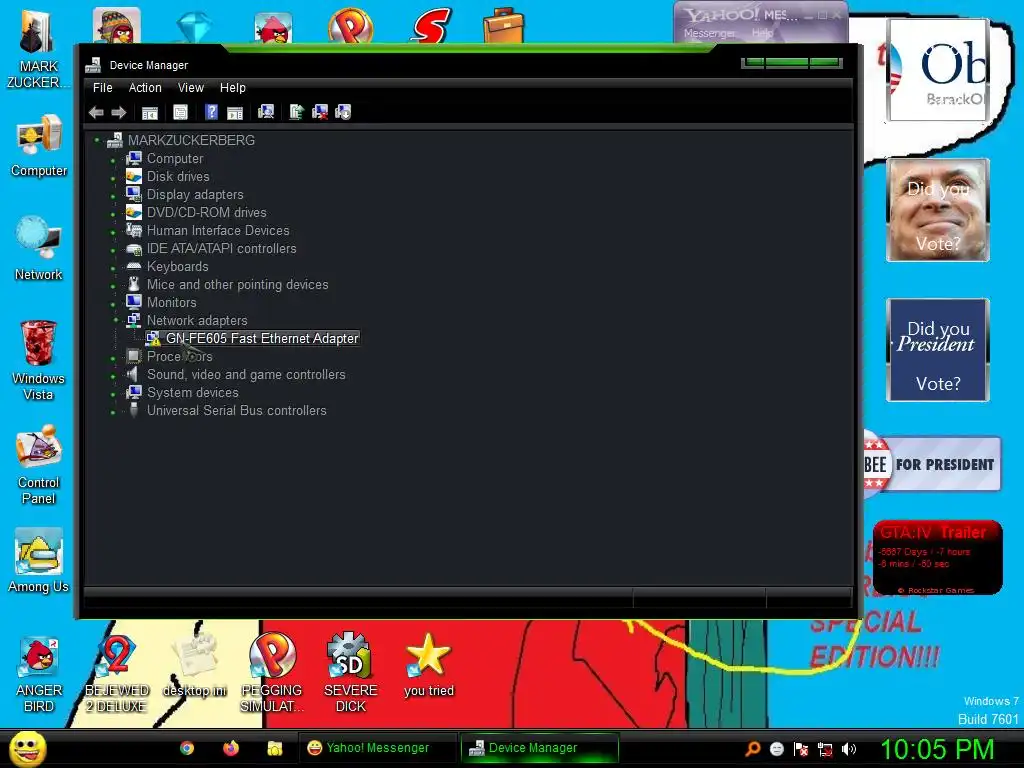
Task: Click the Disable device toolbar icon with down arrow
Action: (x=343, y=112)
